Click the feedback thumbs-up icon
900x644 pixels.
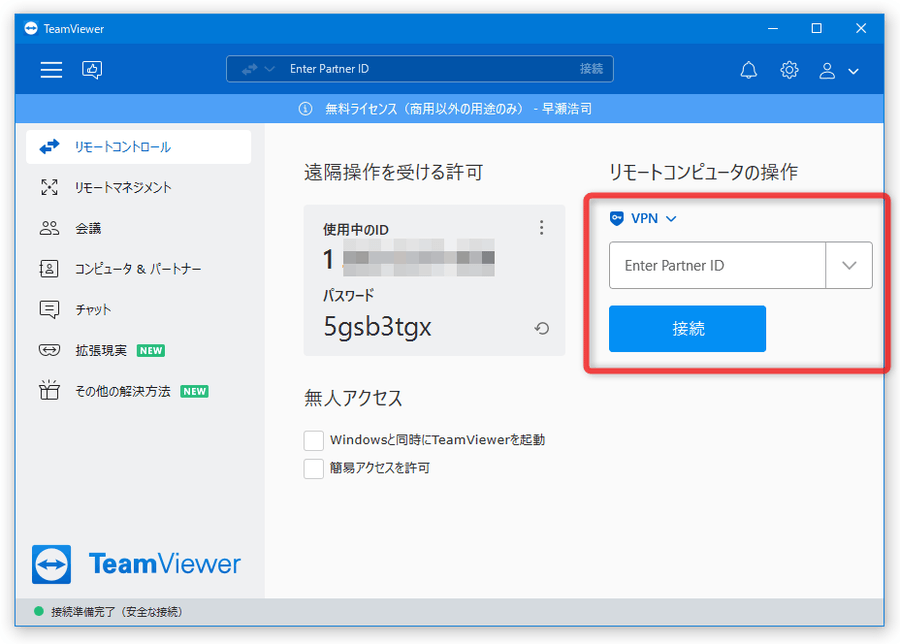pos(92,70)
